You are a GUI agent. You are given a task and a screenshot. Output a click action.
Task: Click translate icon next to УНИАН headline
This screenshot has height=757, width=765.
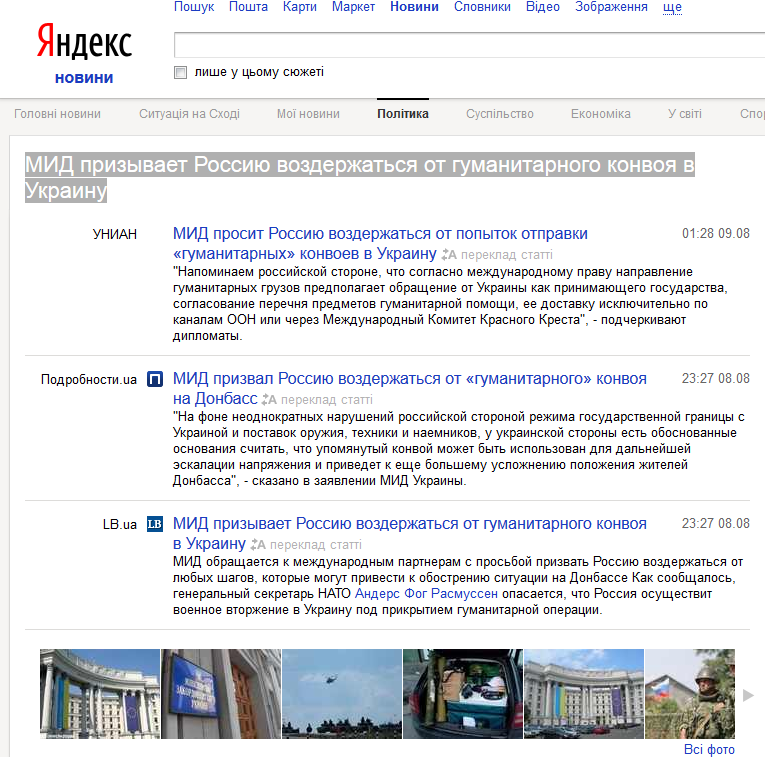pos(448,255)
